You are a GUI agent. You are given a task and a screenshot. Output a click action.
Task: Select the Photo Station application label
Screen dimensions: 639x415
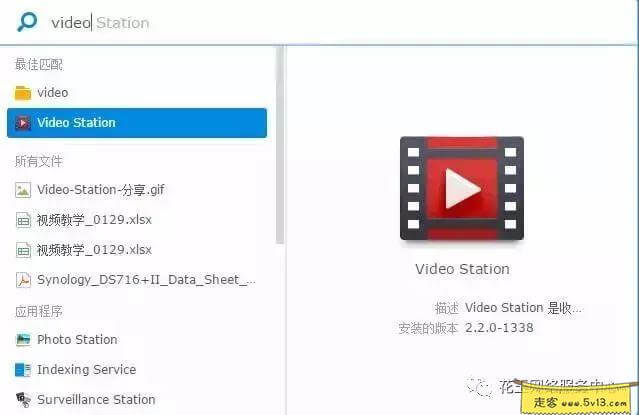[x=77, y=340]
